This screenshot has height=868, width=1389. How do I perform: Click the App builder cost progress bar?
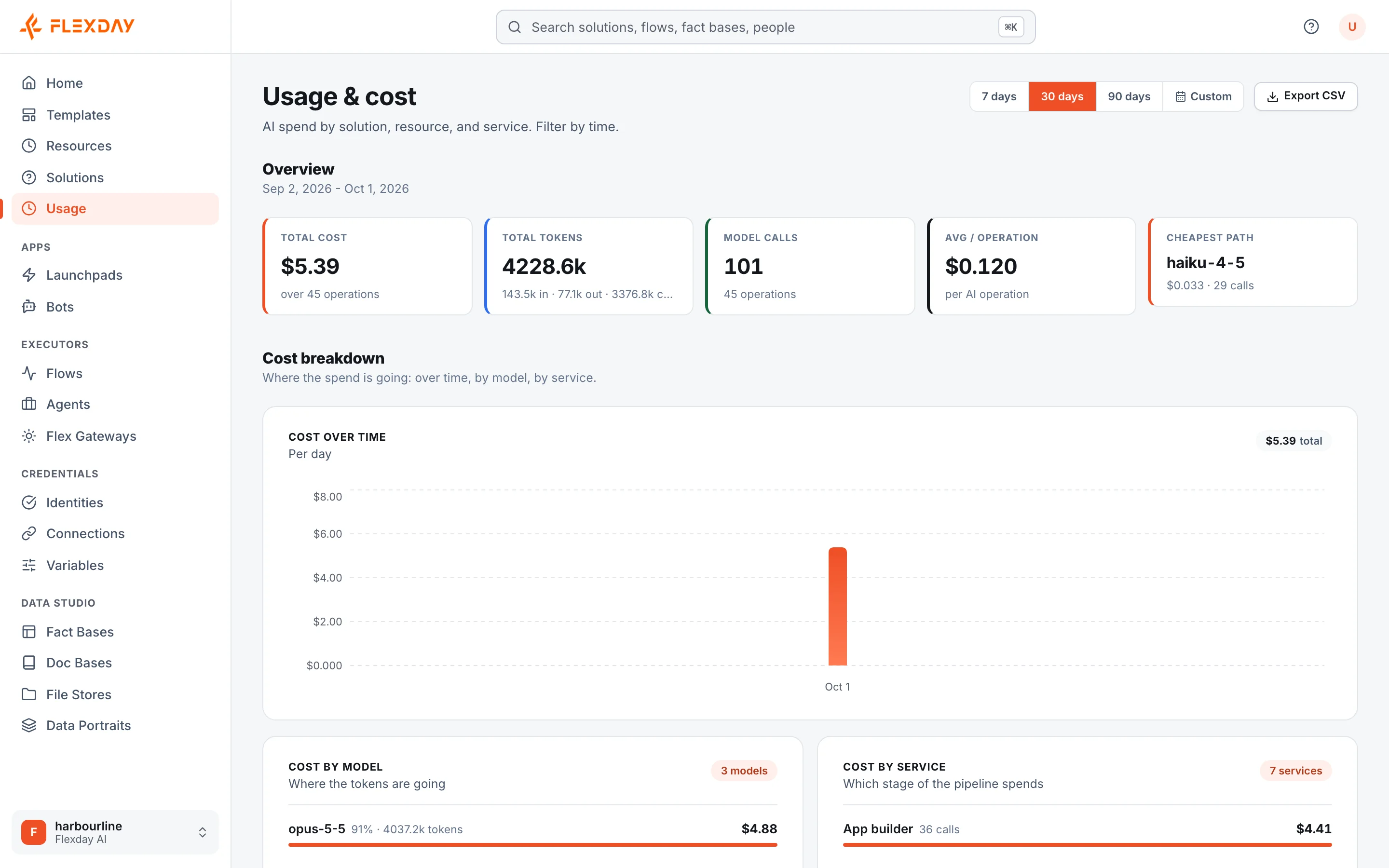tap(1087, 844)
